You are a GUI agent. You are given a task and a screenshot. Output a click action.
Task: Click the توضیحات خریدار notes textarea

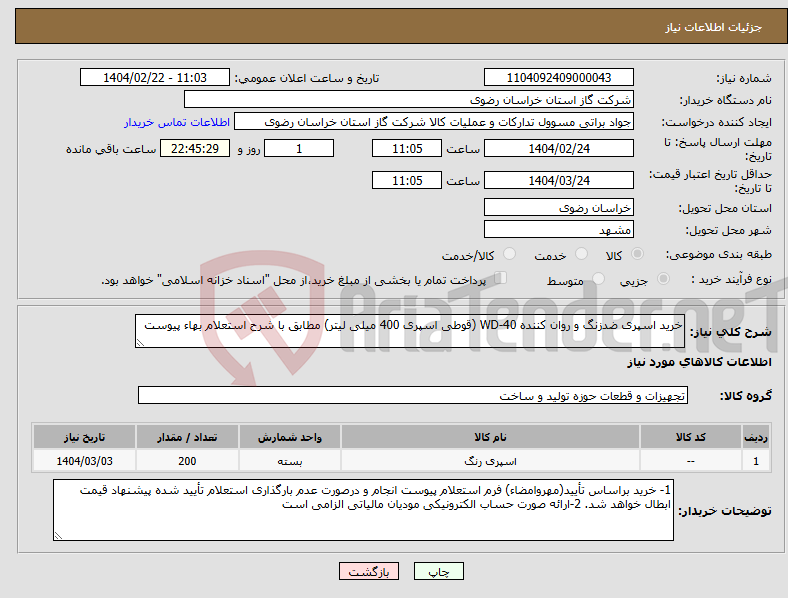point(363,510)
